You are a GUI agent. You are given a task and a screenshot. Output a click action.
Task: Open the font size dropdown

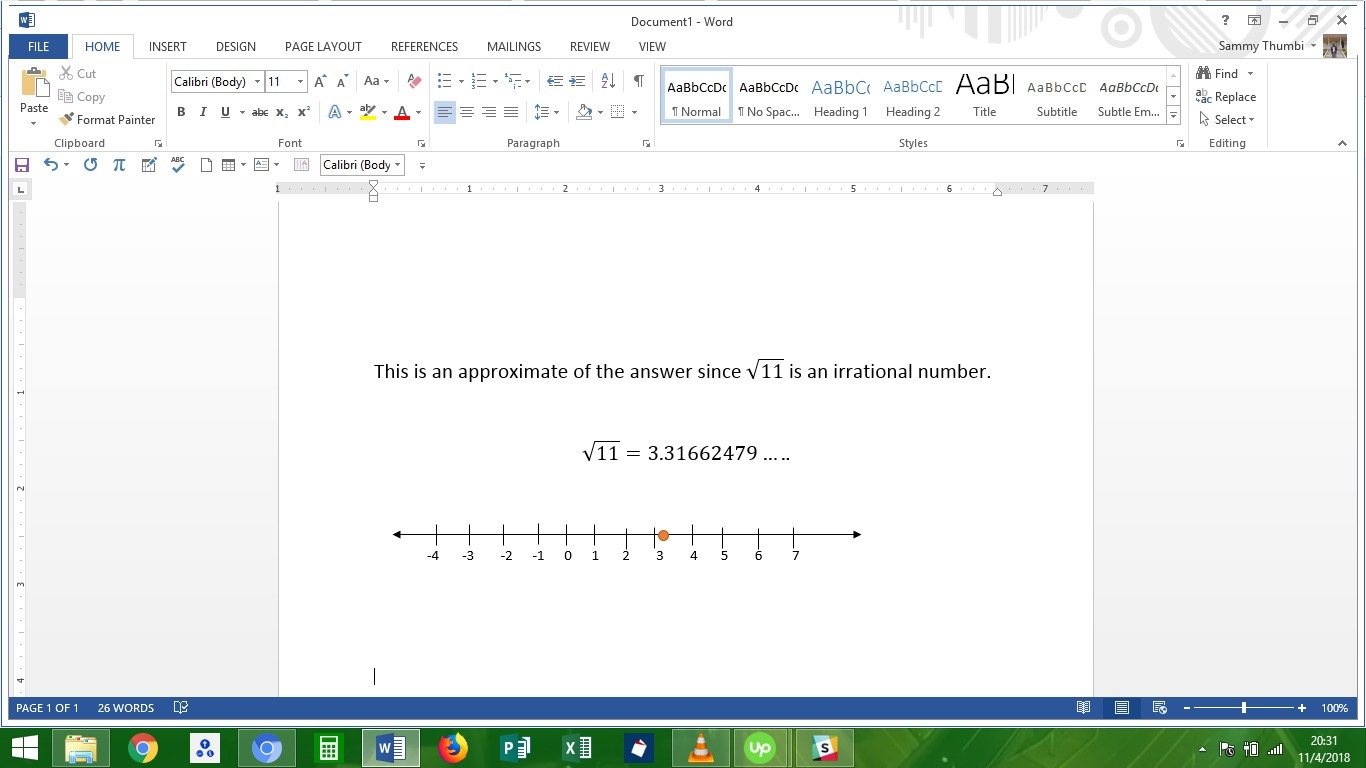tap(300, 82)
